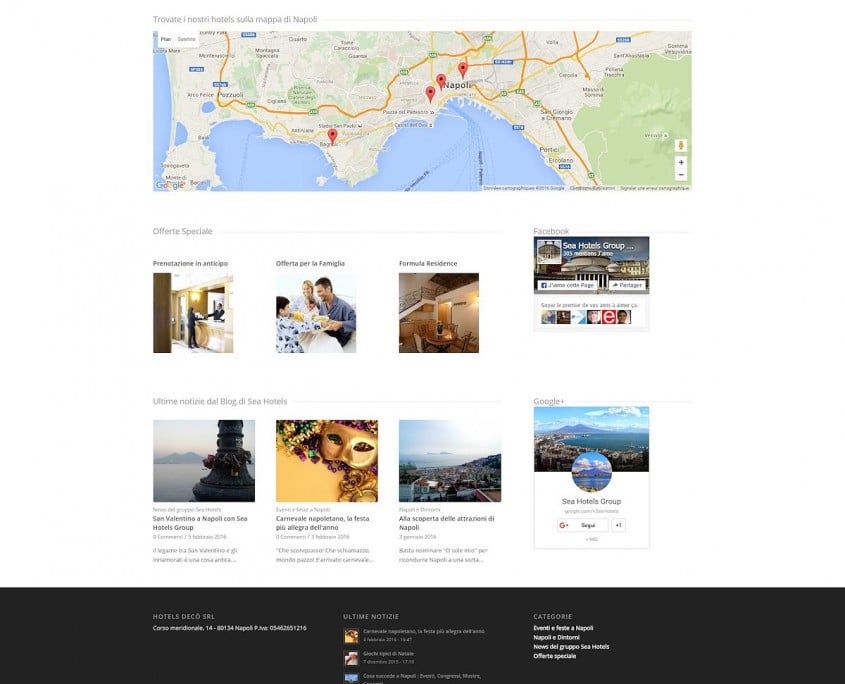Open the Sea Hotels Group Facebook page avatar
This screenshot has height=684, width=845.
[x=549, y=252]
